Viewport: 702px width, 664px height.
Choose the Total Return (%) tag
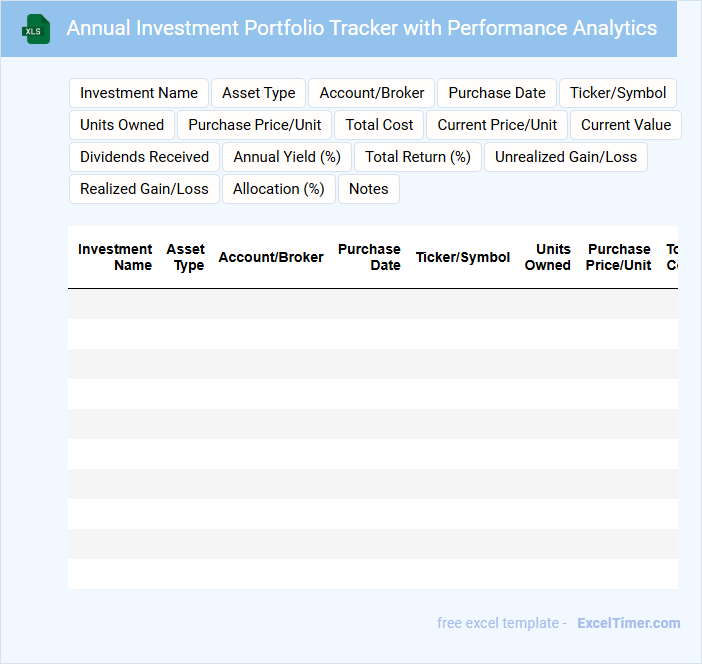418,157
